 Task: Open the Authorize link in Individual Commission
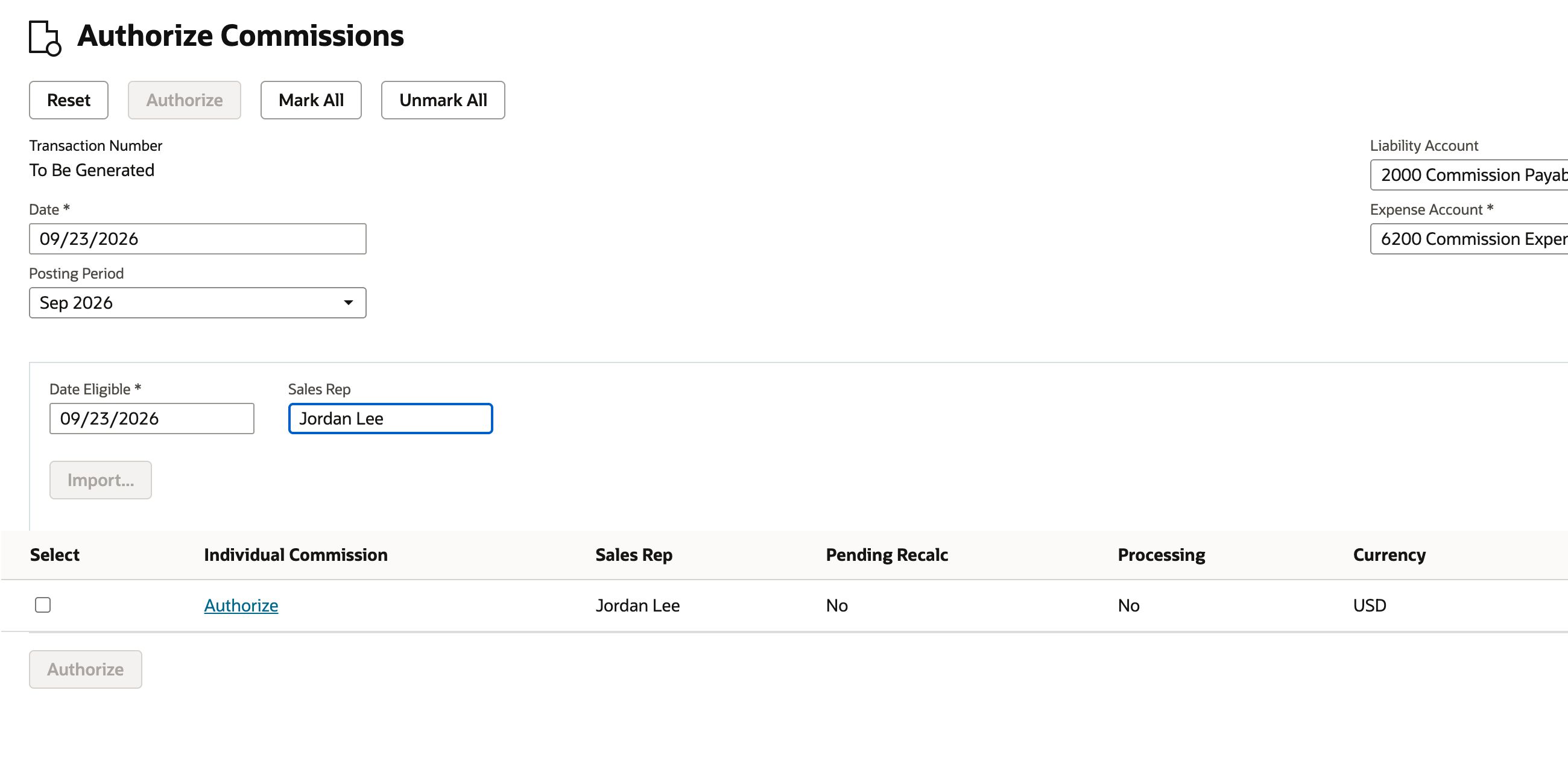[241, 605]
